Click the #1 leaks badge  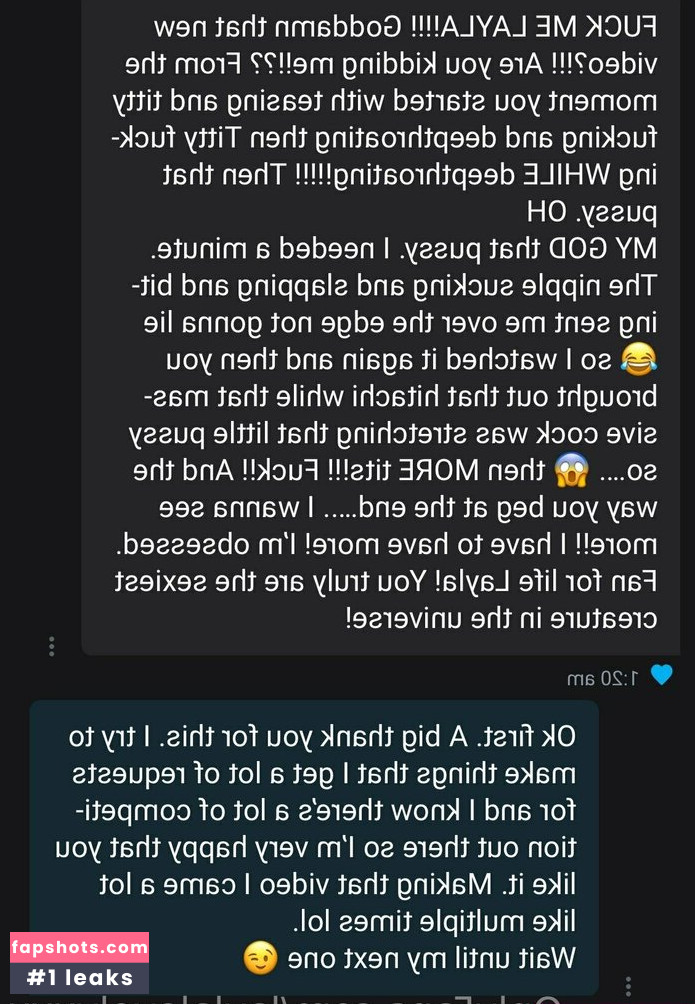[79, 978]
